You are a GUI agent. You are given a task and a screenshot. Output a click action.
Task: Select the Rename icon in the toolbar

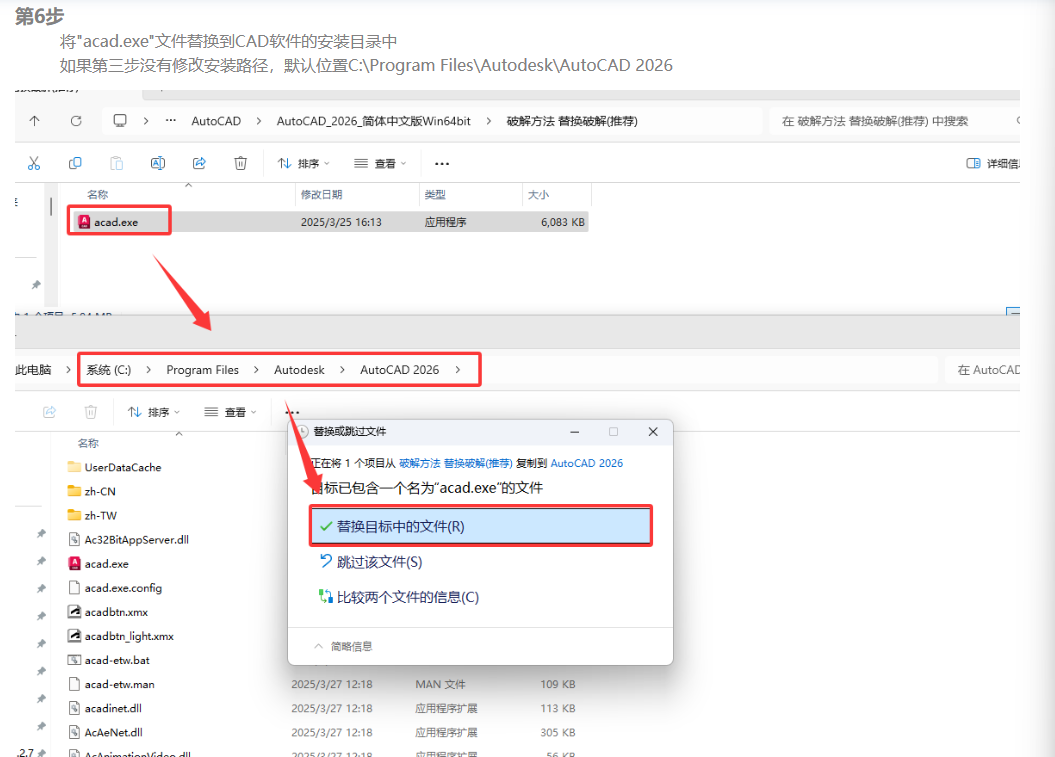pos(157,162)
